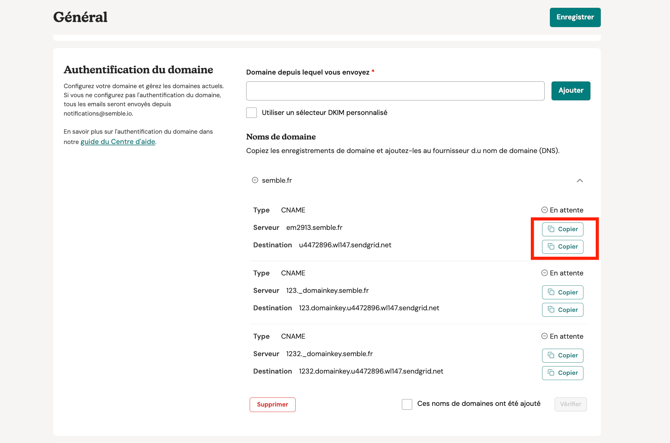Screen dimensions: 670x443
Task: Open the guide du Centre d'aide link
Action: (118, 142)
